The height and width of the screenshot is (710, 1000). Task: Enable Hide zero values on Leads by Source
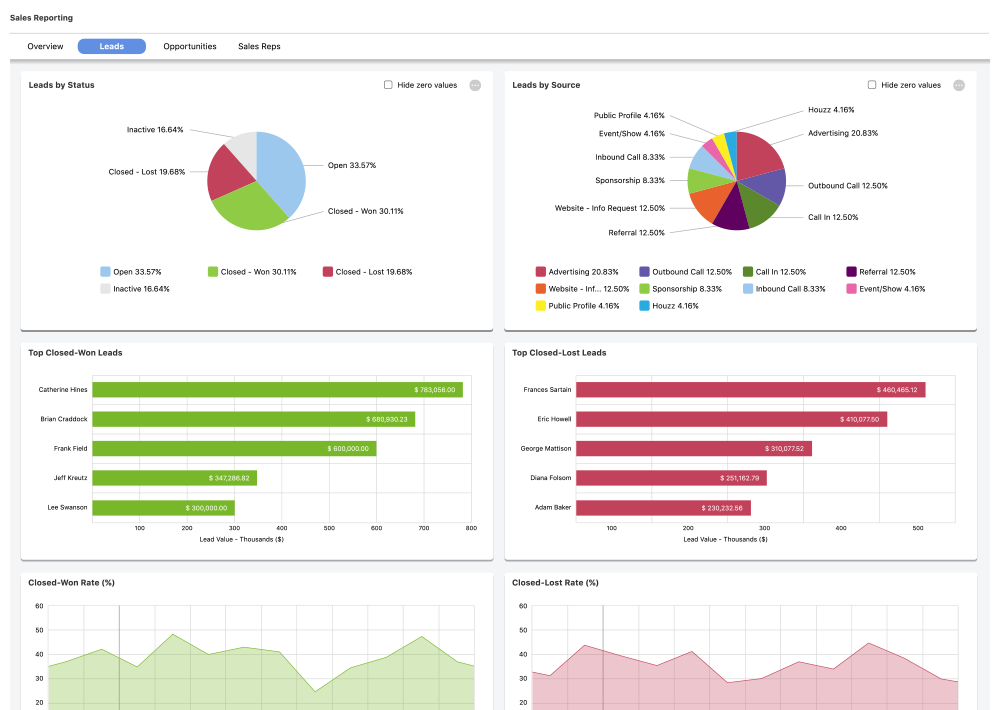(872, 85)
